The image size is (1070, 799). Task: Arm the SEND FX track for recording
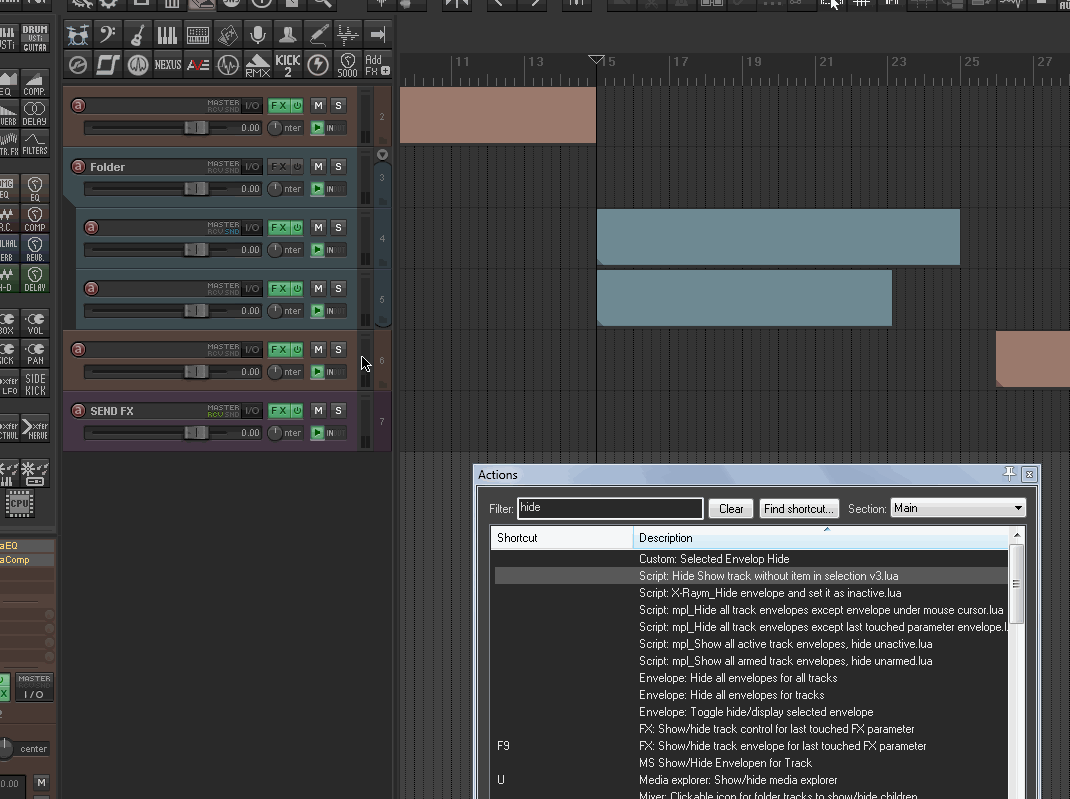tap(78, 411)
